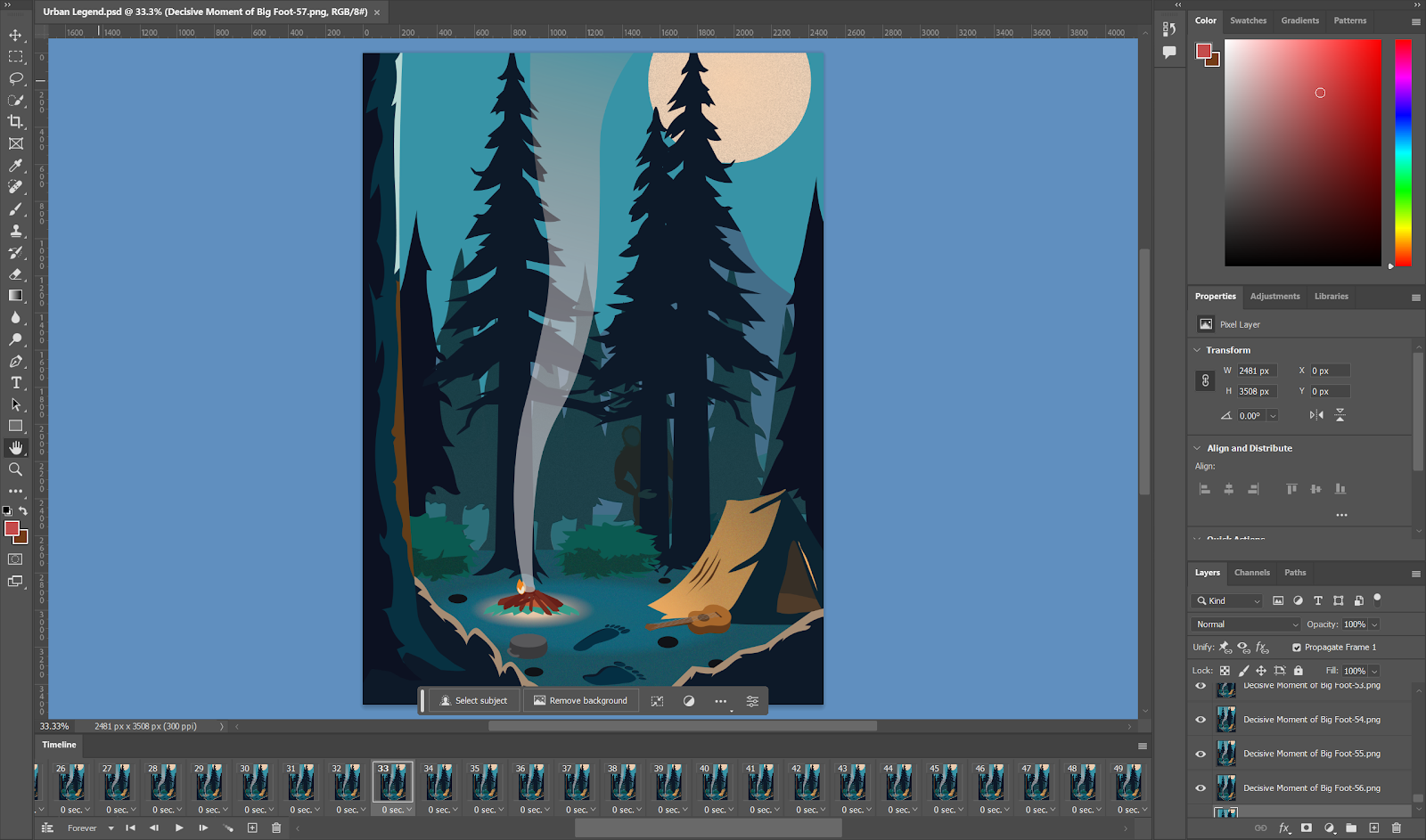Go to the first frame
The image size is (1426, 840).
tap(130, 828)
